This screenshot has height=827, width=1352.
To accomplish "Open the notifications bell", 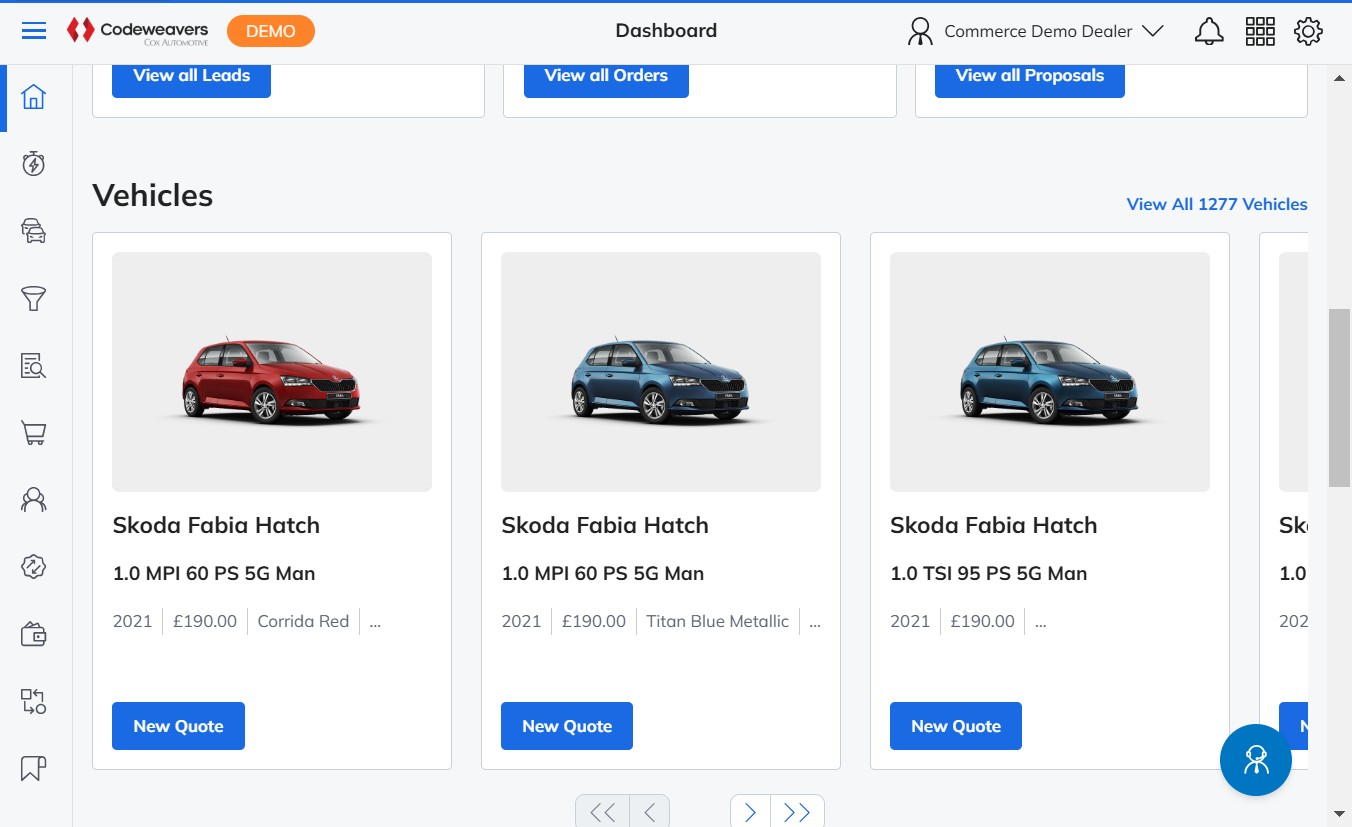I will coord(1209,31).
